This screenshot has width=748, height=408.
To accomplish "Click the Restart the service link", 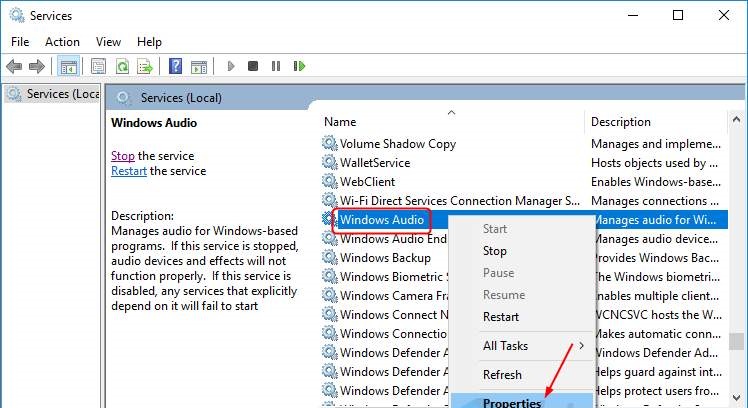I will pyautogui.click(x=129, y=171).
